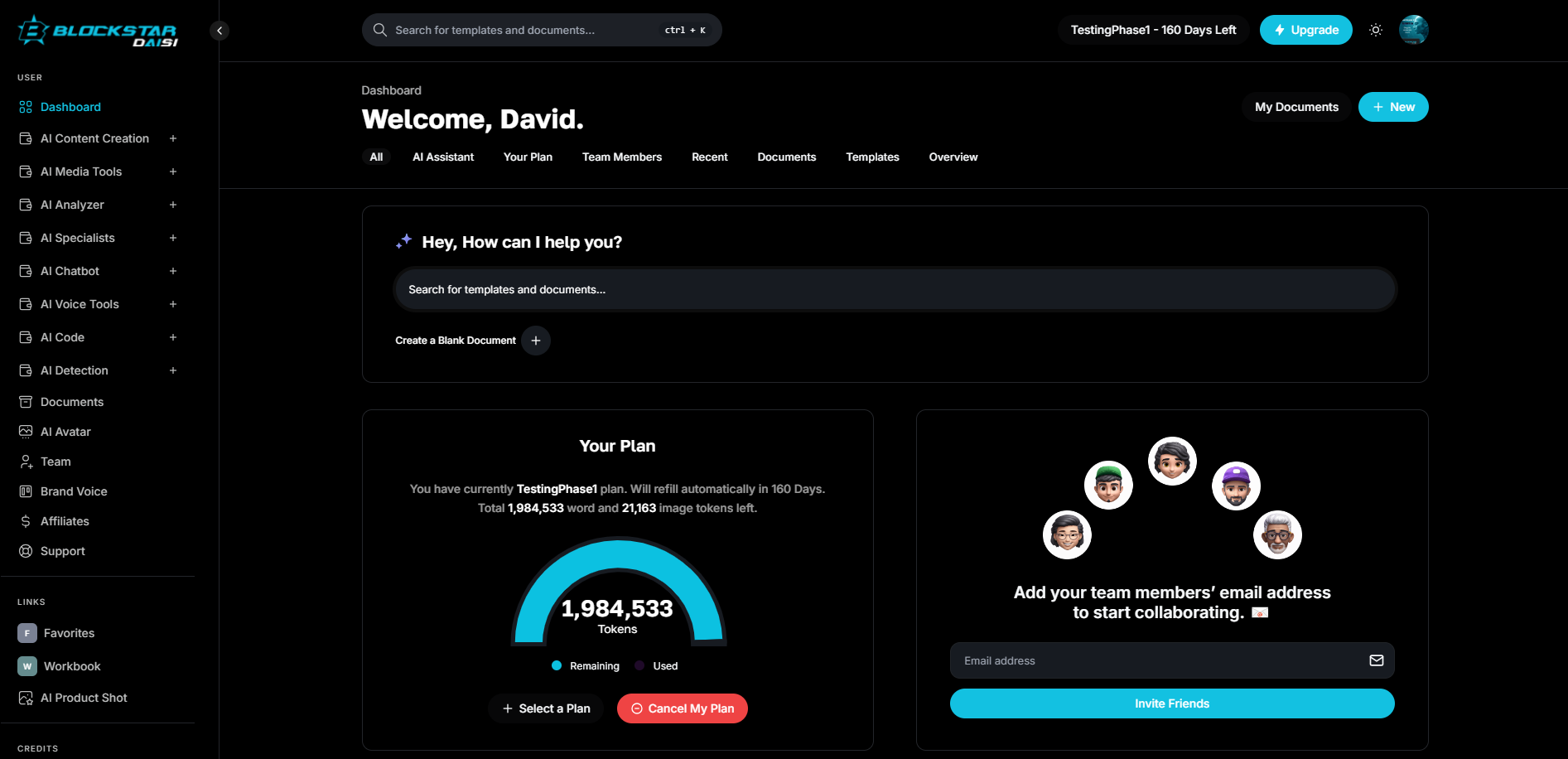Select the Used tokens legend toggle

pos(655,665)
